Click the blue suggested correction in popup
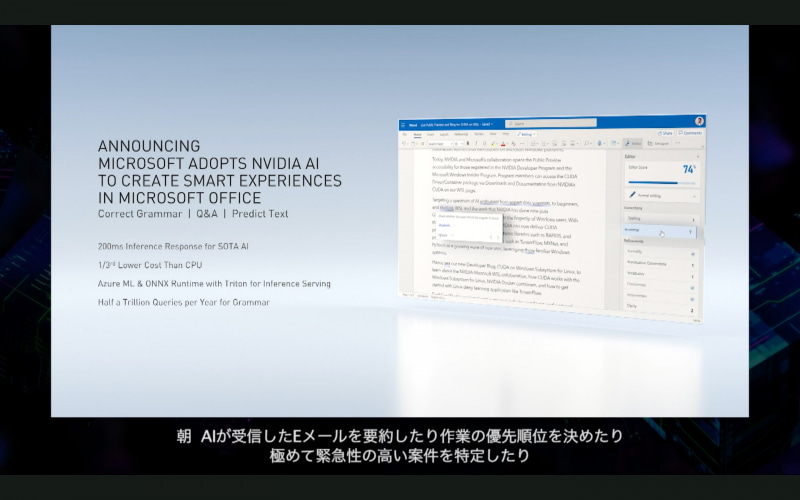Image resolution: width=800 pixels, height=500 pixels. coord(444,226)
